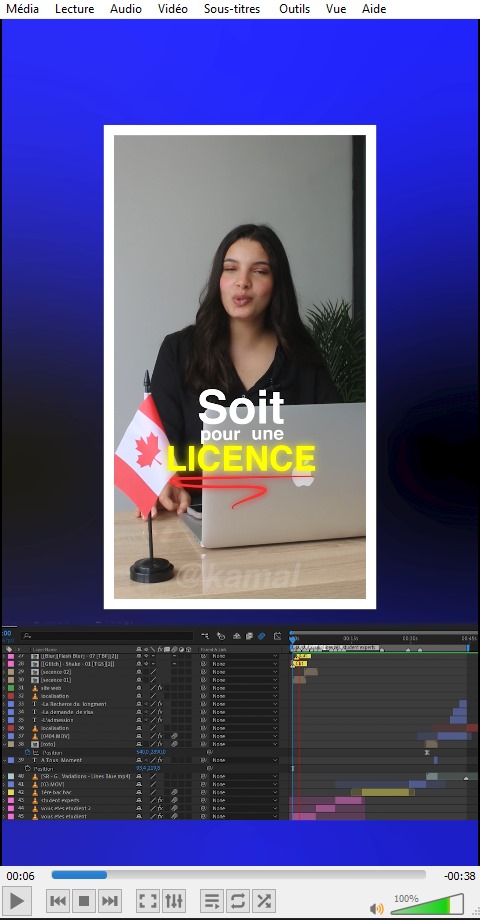
Task: Toggle loop repeat mode
Action: 238,901
